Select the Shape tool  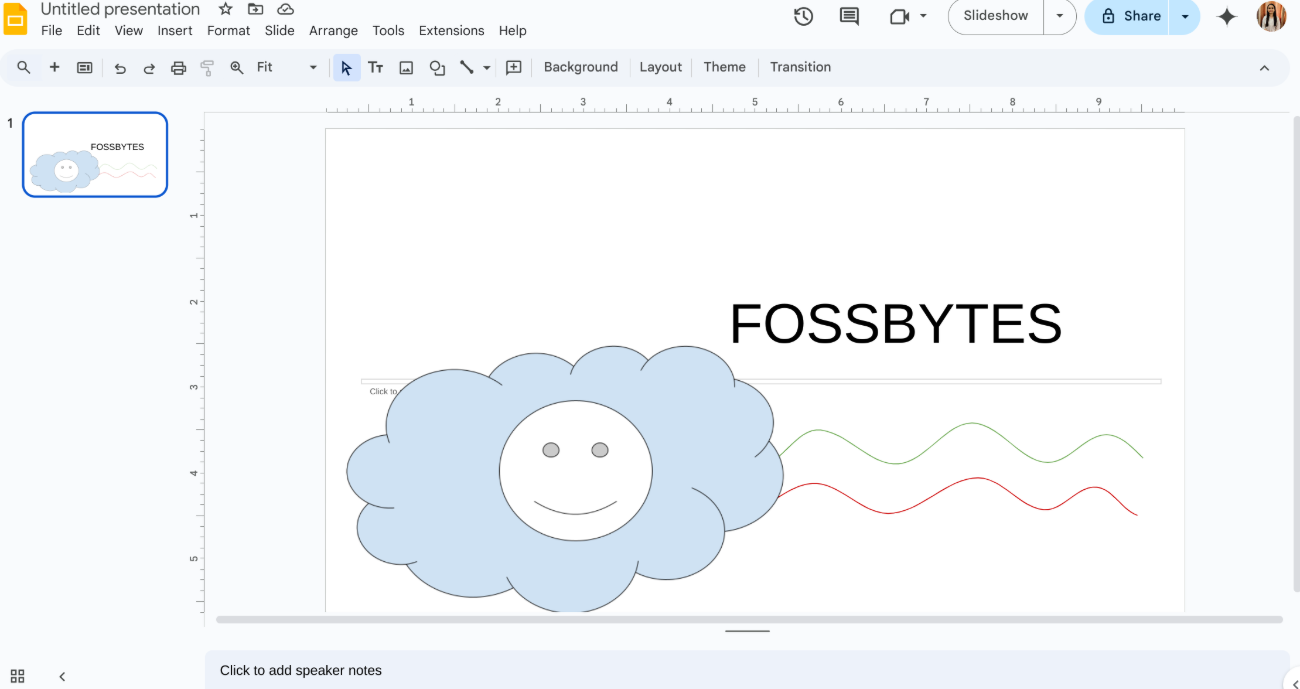[x=436, y=67]
